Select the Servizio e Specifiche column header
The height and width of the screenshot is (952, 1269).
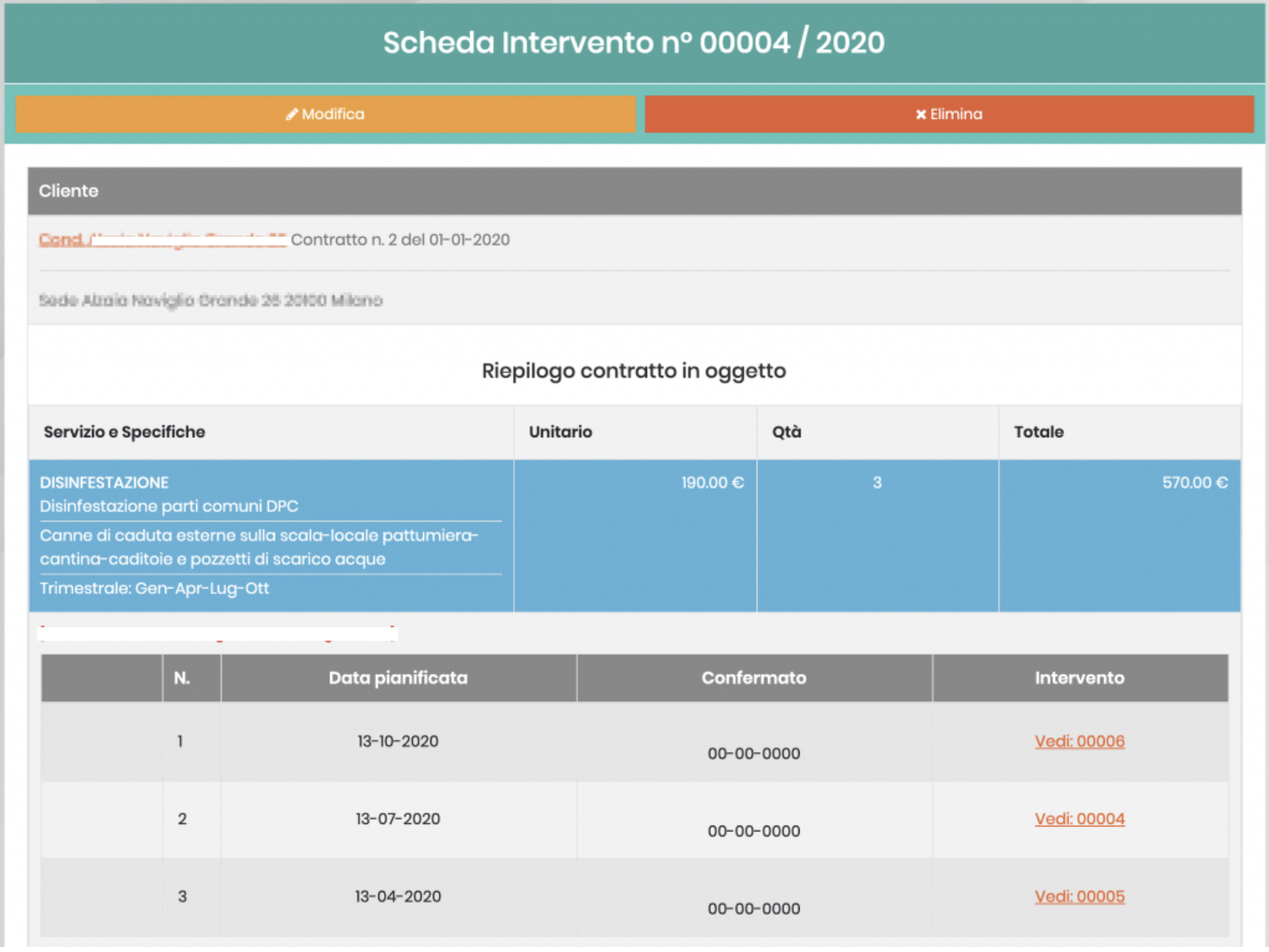pyautogui.click(x=125, y=432)
